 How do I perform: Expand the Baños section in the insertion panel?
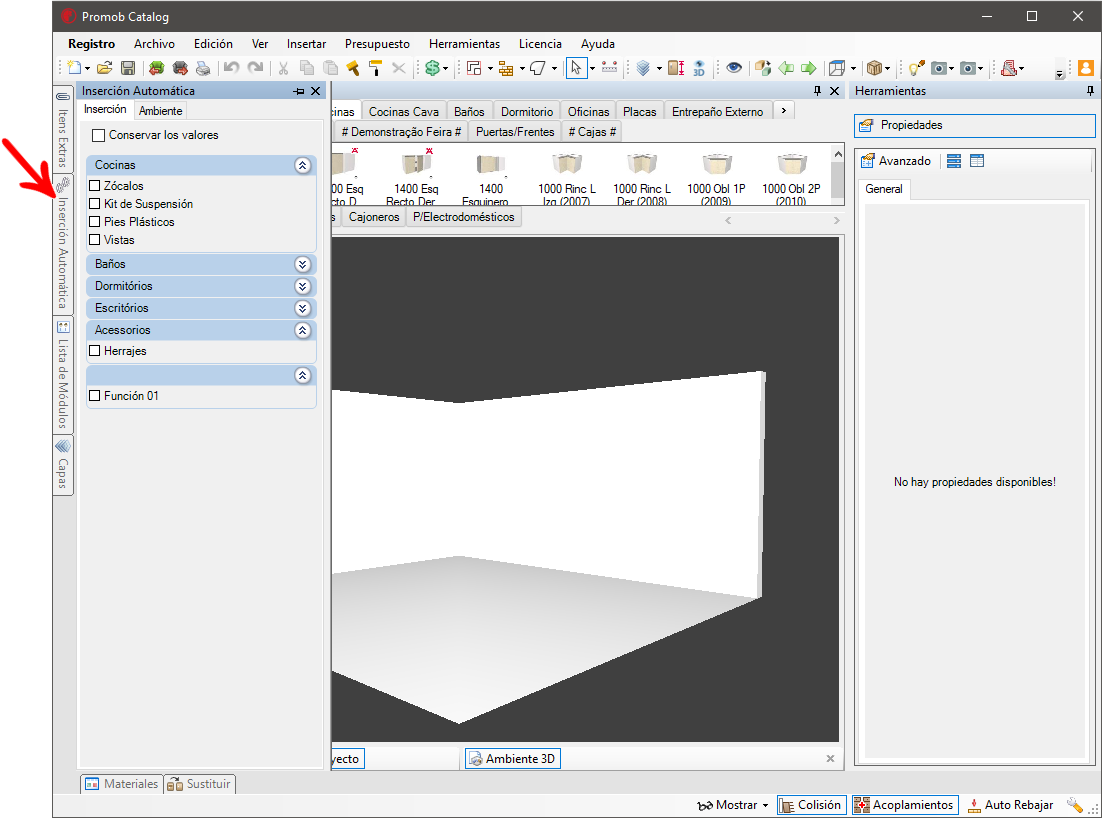(x=303, y=264)
